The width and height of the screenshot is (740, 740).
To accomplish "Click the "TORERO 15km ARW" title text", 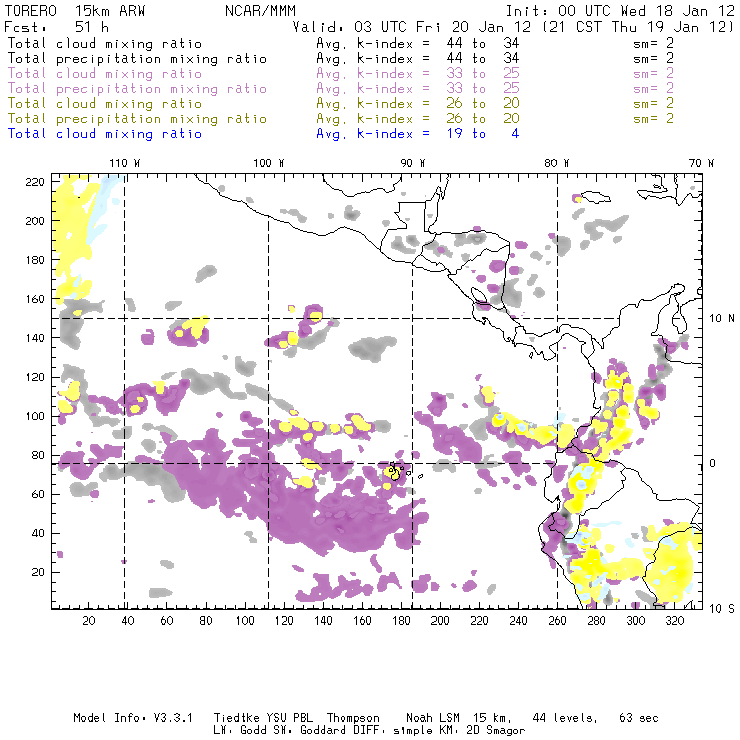I will (75, 11).
